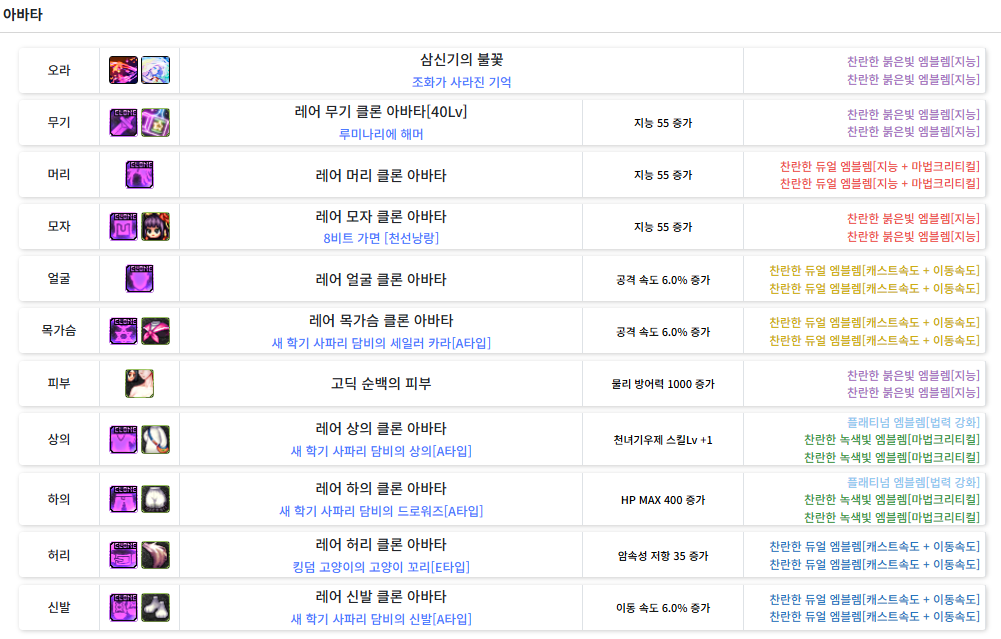1001x639 pixels.
Task: Click the 아바타 section heading
Action: (x=23, y=15)
